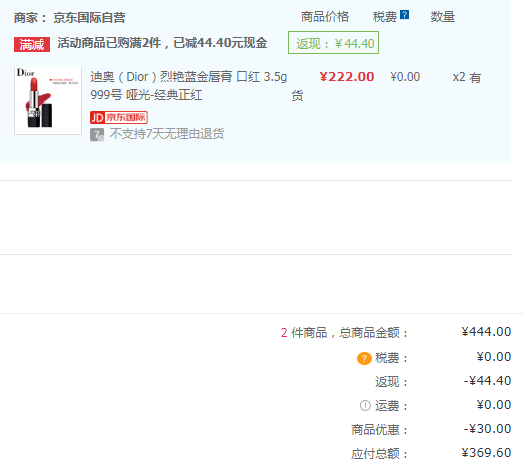Click the green 返现 ¥44.40 box
Screen dimensions: 524x476
pyautogui.click(x=333, y=42)
